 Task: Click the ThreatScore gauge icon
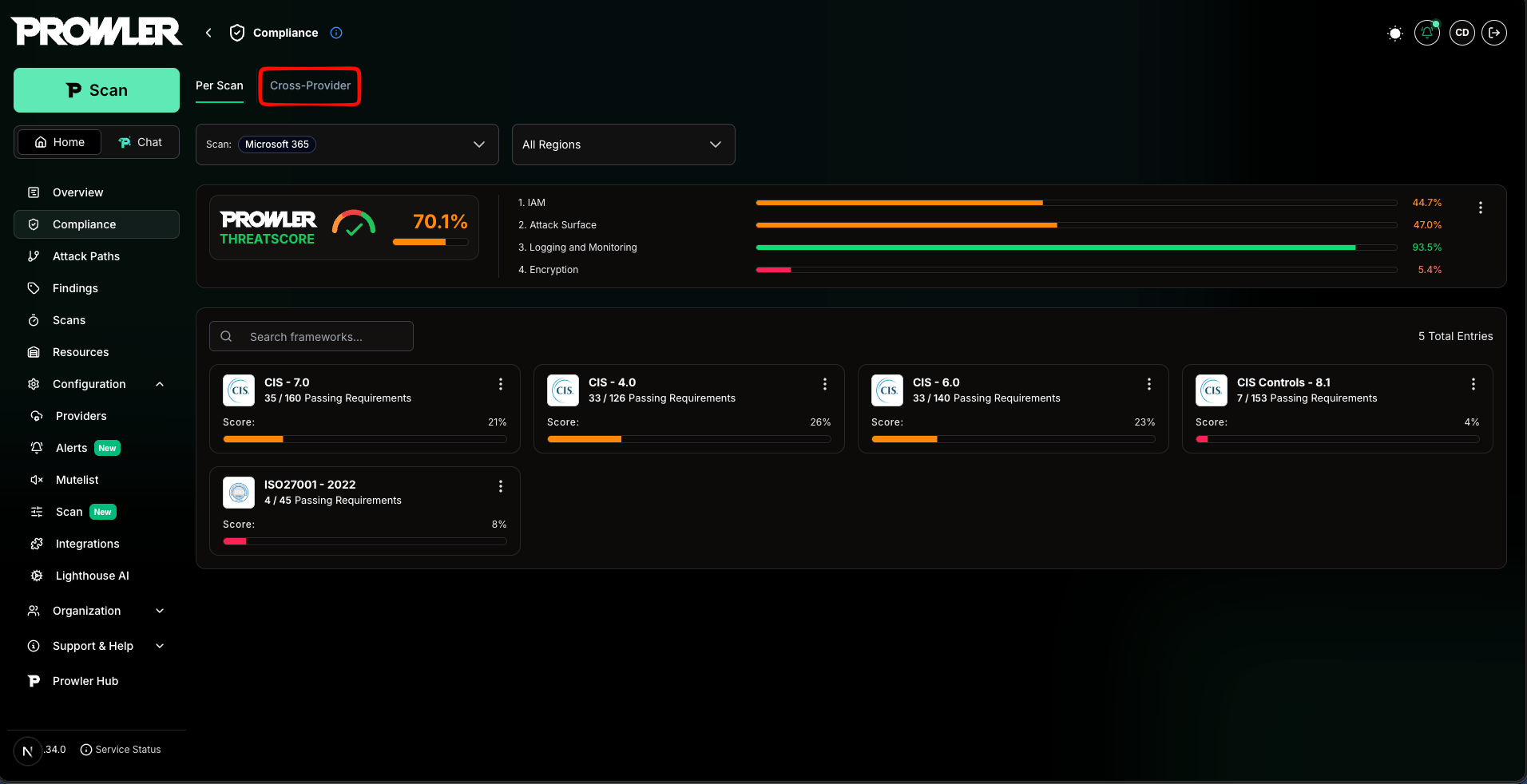(x=354, y=224)
